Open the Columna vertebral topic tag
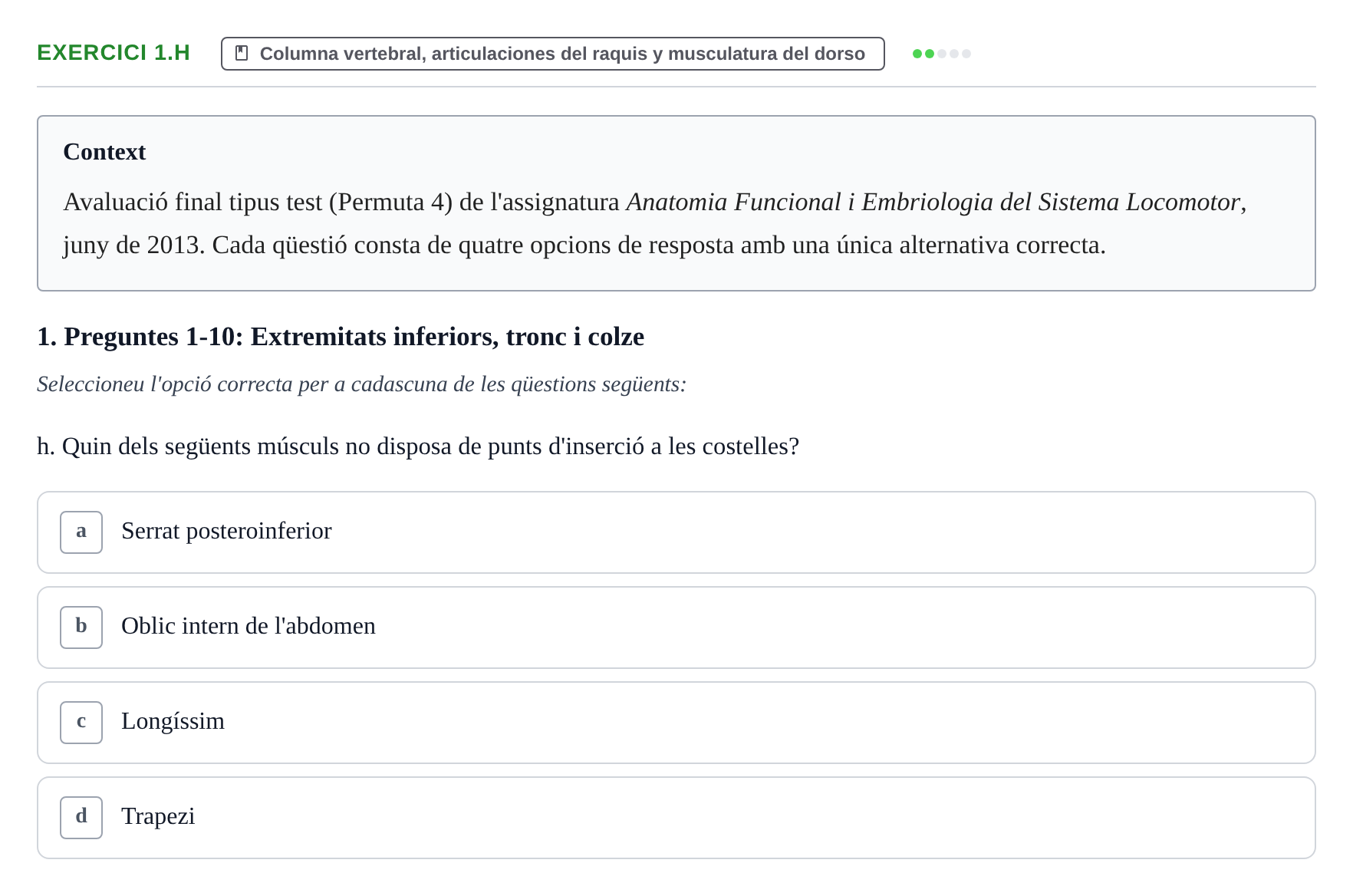Screen dimensions: 1353x896 552,54
